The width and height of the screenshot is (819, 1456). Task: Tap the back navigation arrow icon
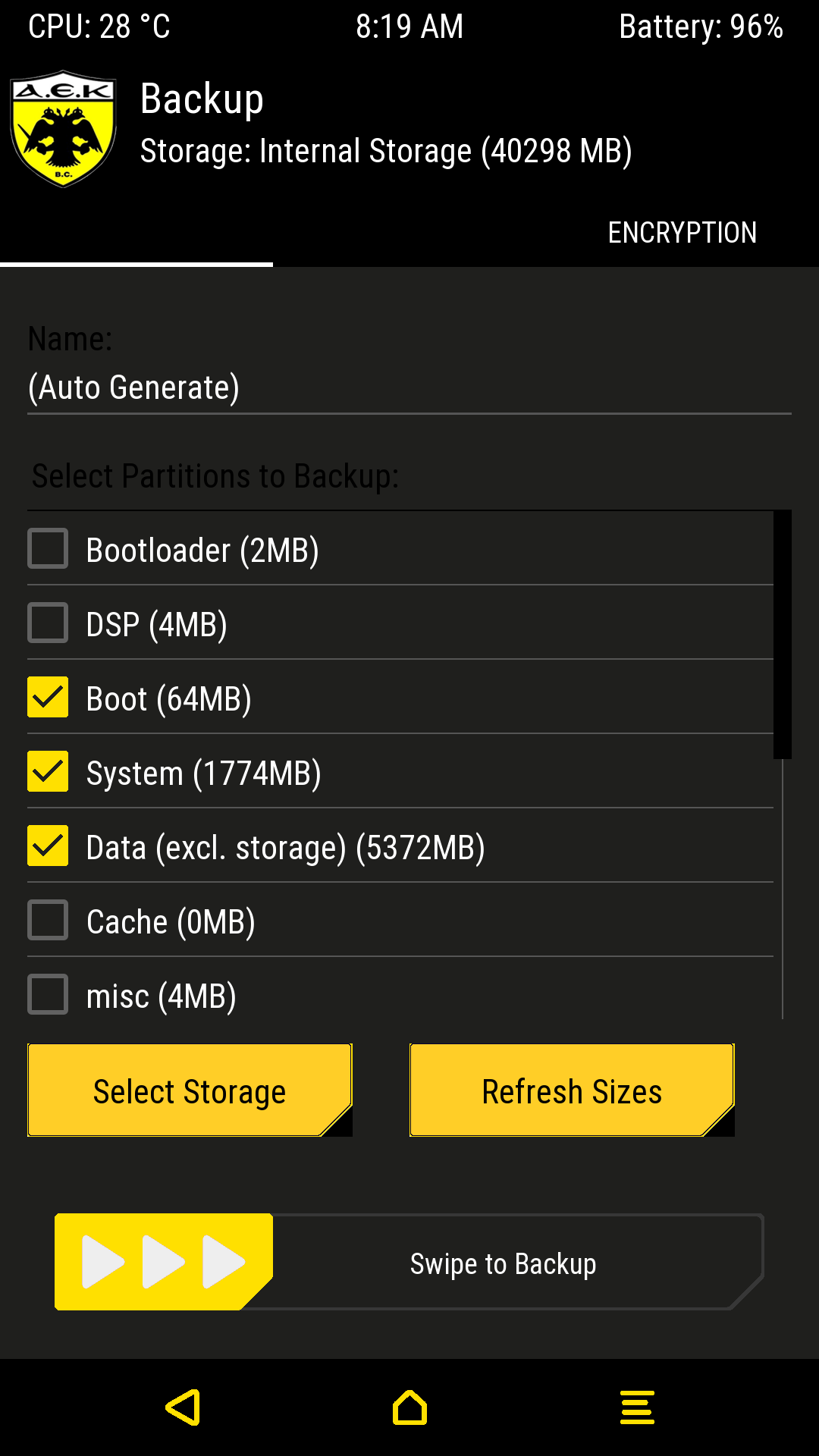coord(184,1407)
